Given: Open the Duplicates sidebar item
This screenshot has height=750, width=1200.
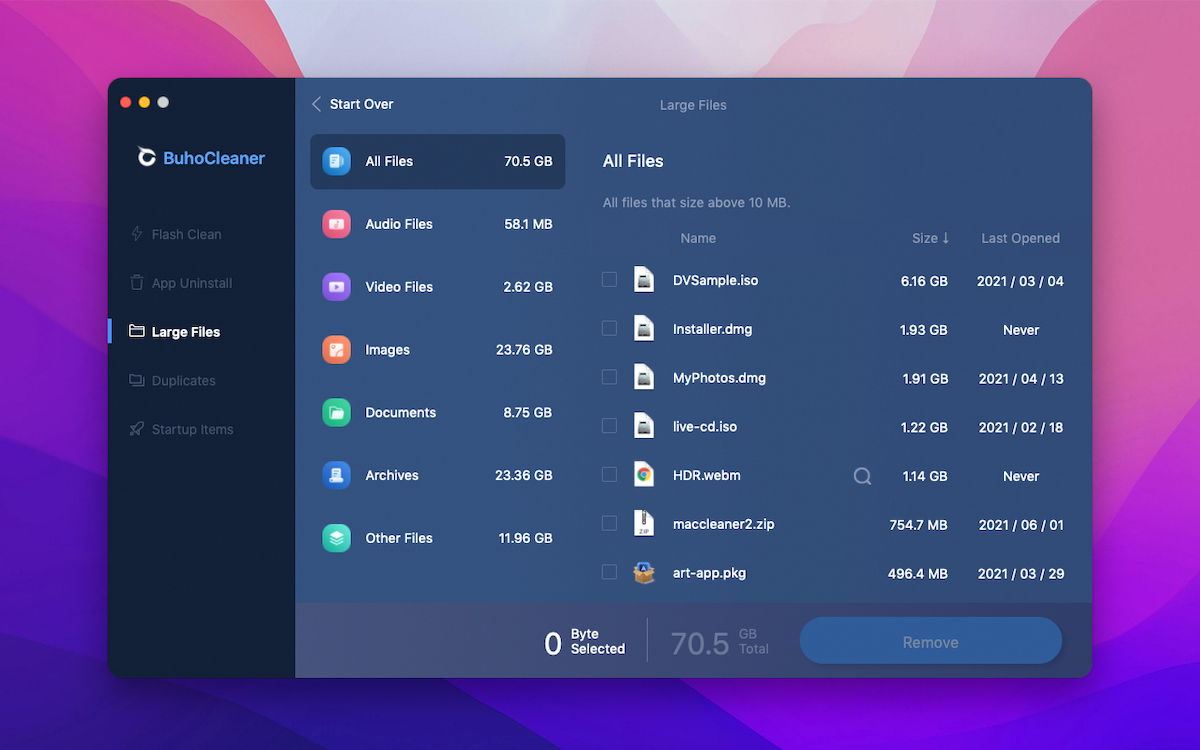Looking at the screenshot, I should tap(172, 381).
